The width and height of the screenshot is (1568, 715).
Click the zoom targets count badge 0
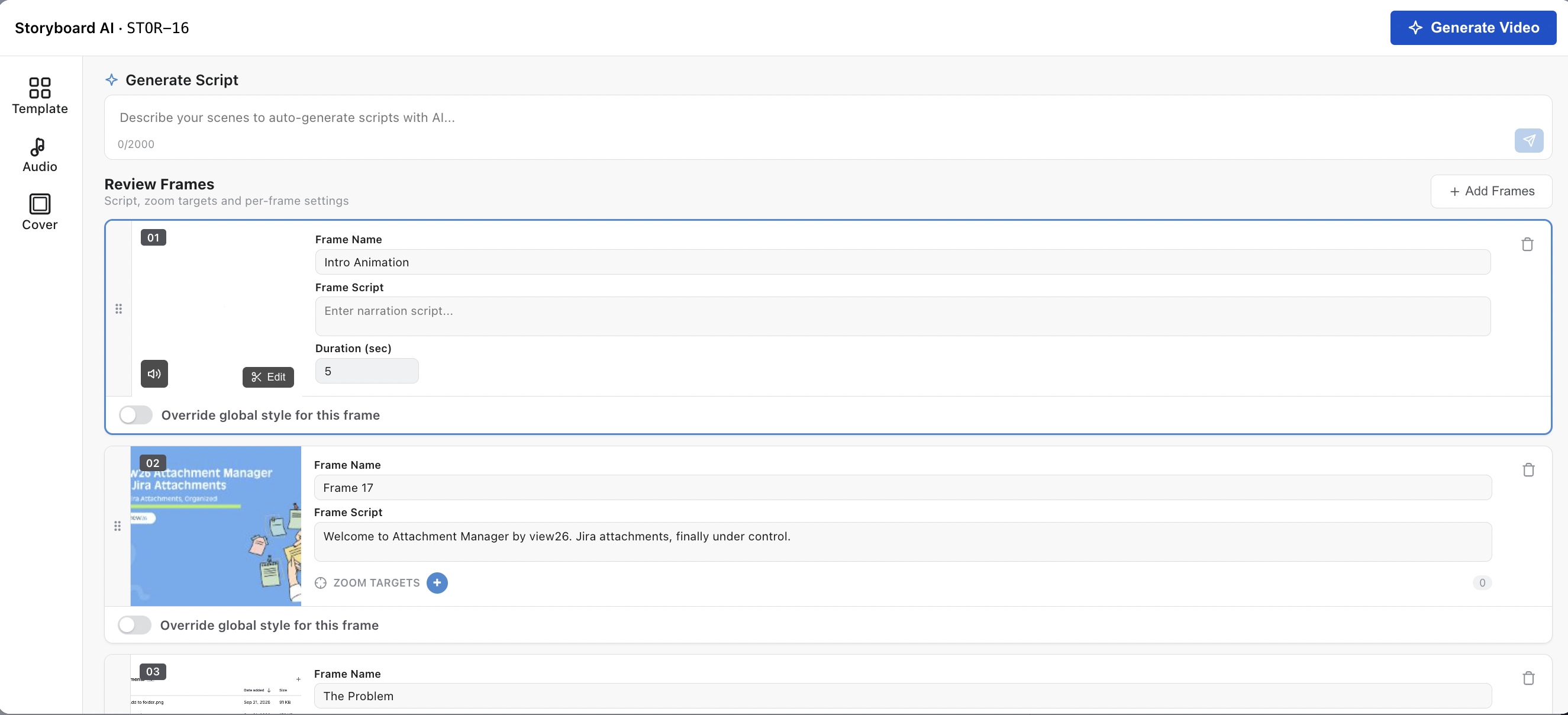coord(1482,583)
